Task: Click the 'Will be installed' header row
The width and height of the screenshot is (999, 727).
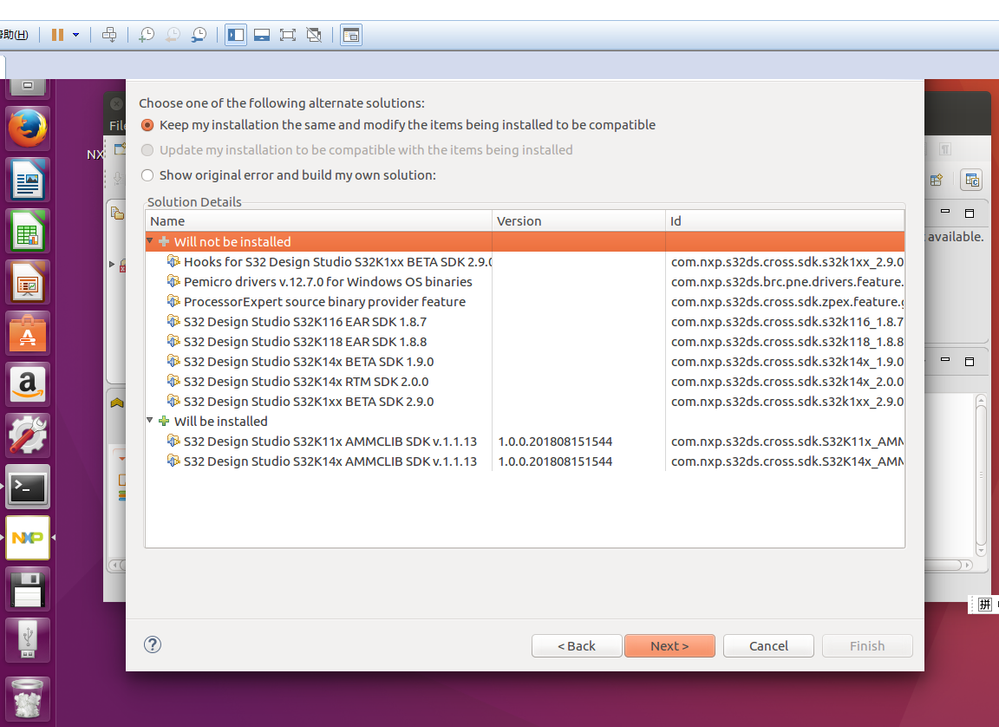Action: 525,421
